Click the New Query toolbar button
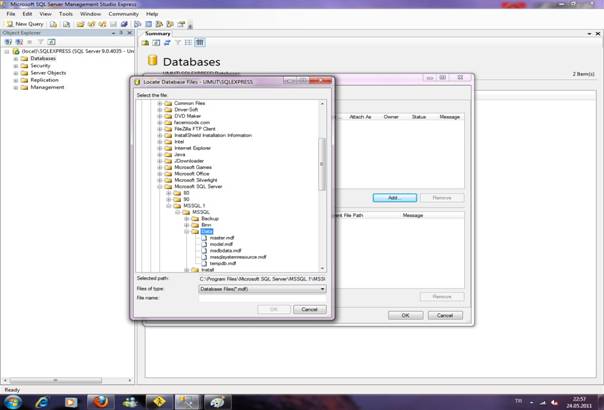This screenshot has width=604, height=410. 25,24
